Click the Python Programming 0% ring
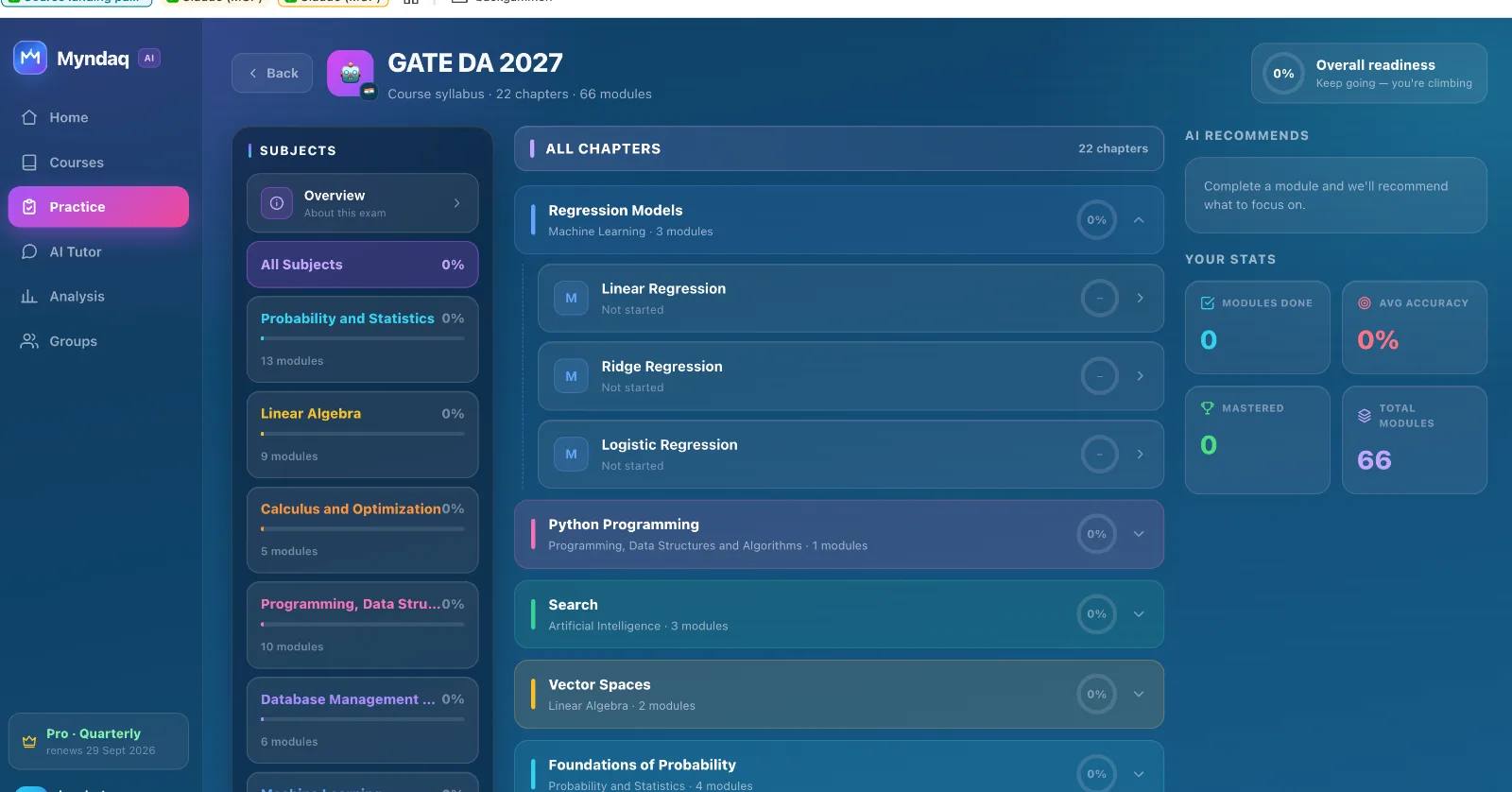This screenshot has width=1512, height=792. 1096,534
